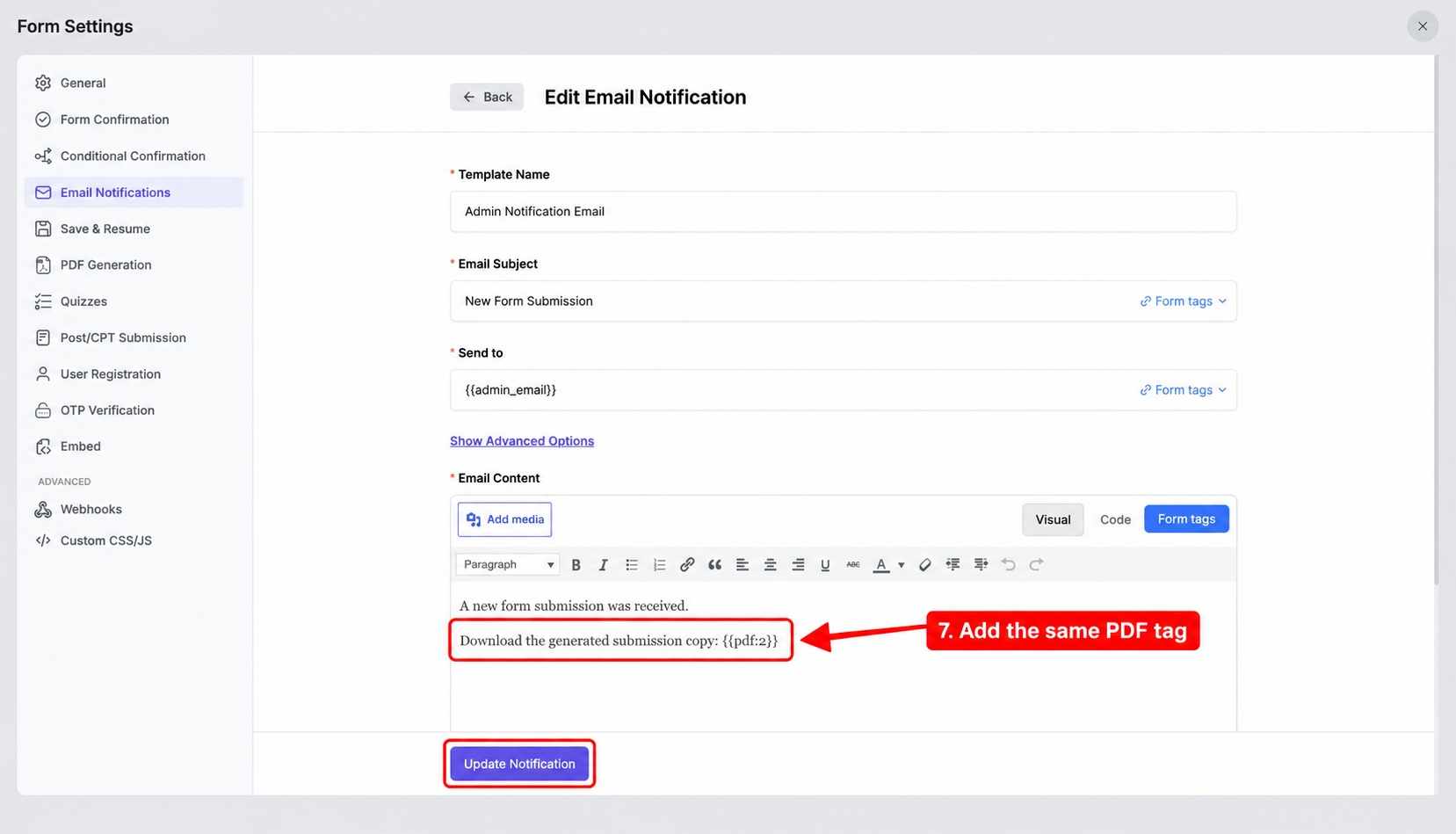
Task: Redo the last edit
Action: [1036, 565]
